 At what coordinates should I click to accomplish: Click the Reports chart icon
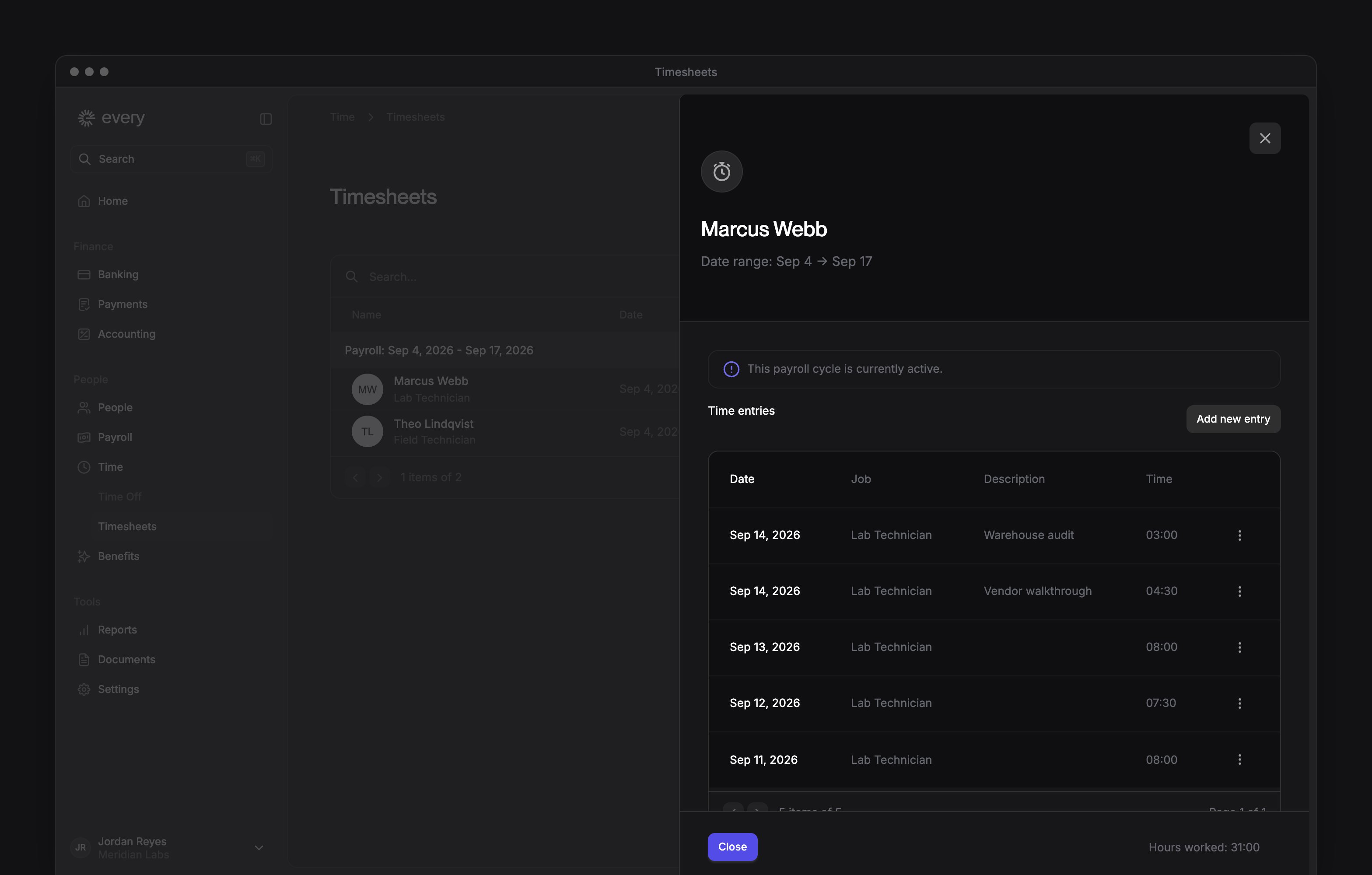84,630
